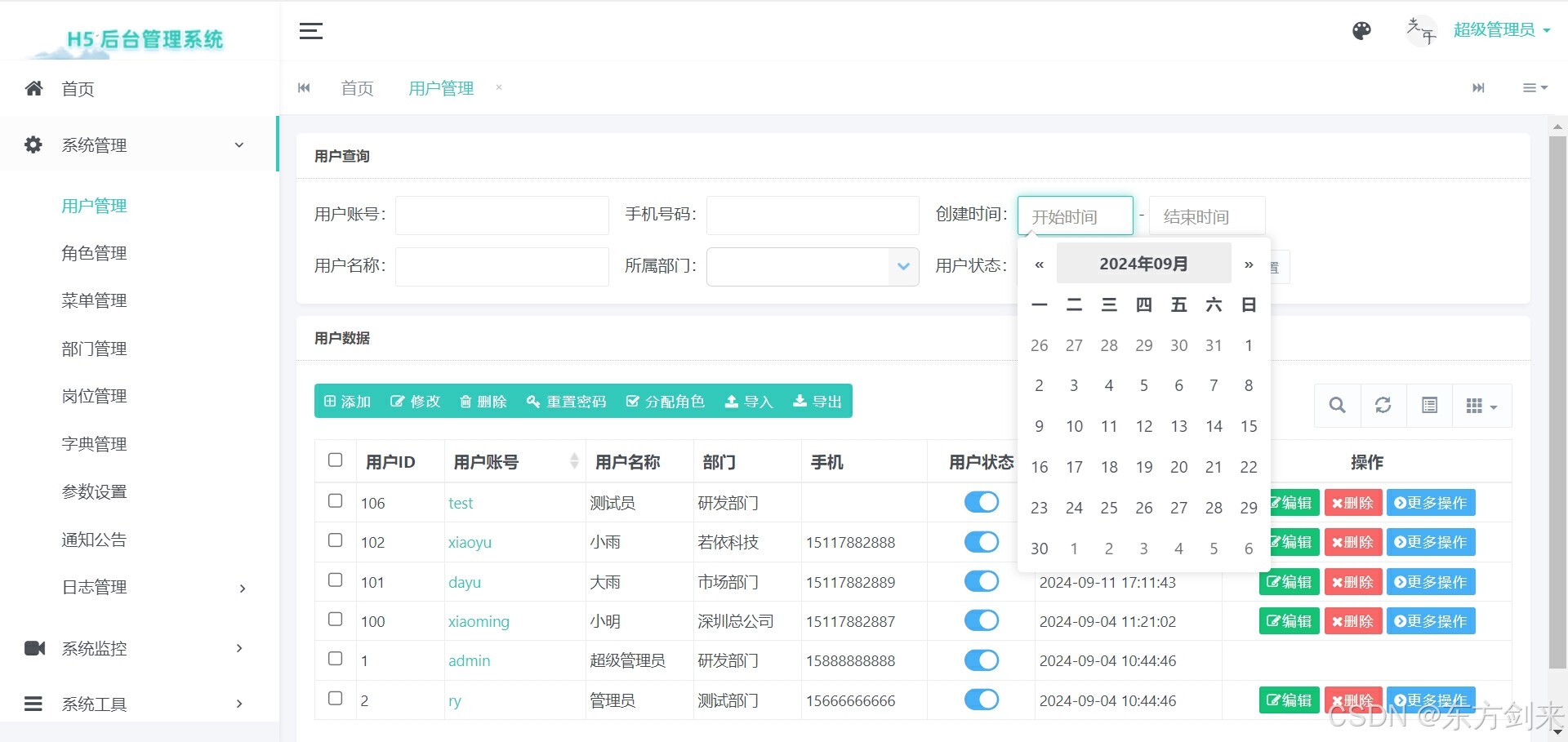Toggle the status switch for xiaoyu

pyautogui.click(x=982, y=542)
